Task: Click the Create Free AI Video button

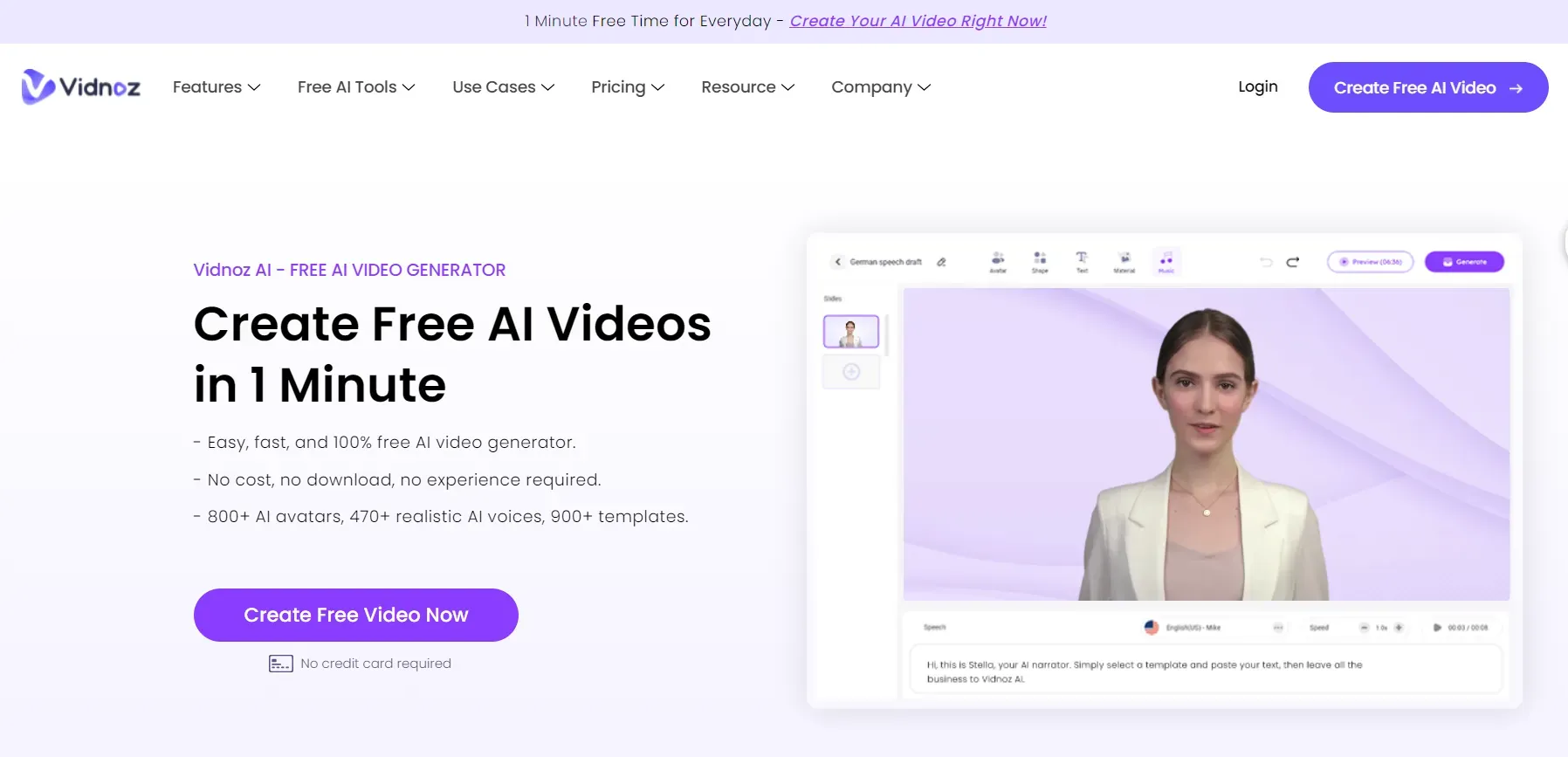Action: click(1428, 87)
